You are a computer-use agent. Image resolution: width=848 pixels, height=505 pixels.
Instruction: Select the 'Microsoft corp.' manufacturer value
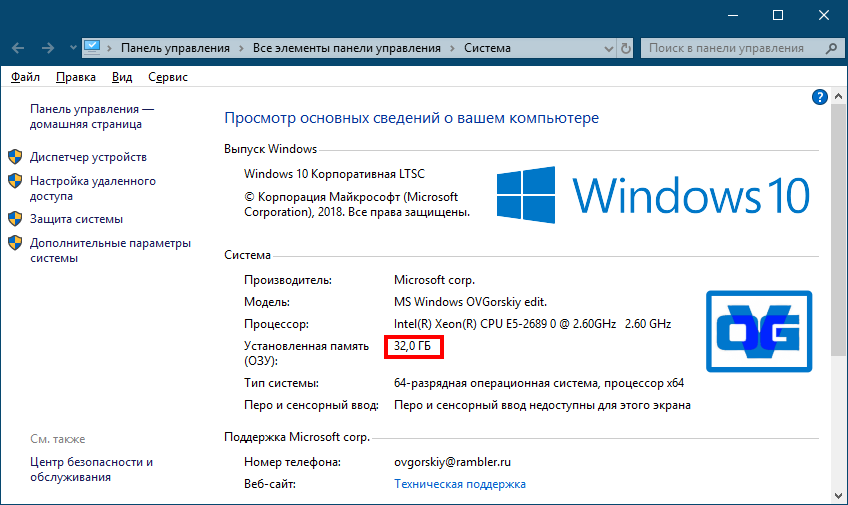click(x=434, y=280)
